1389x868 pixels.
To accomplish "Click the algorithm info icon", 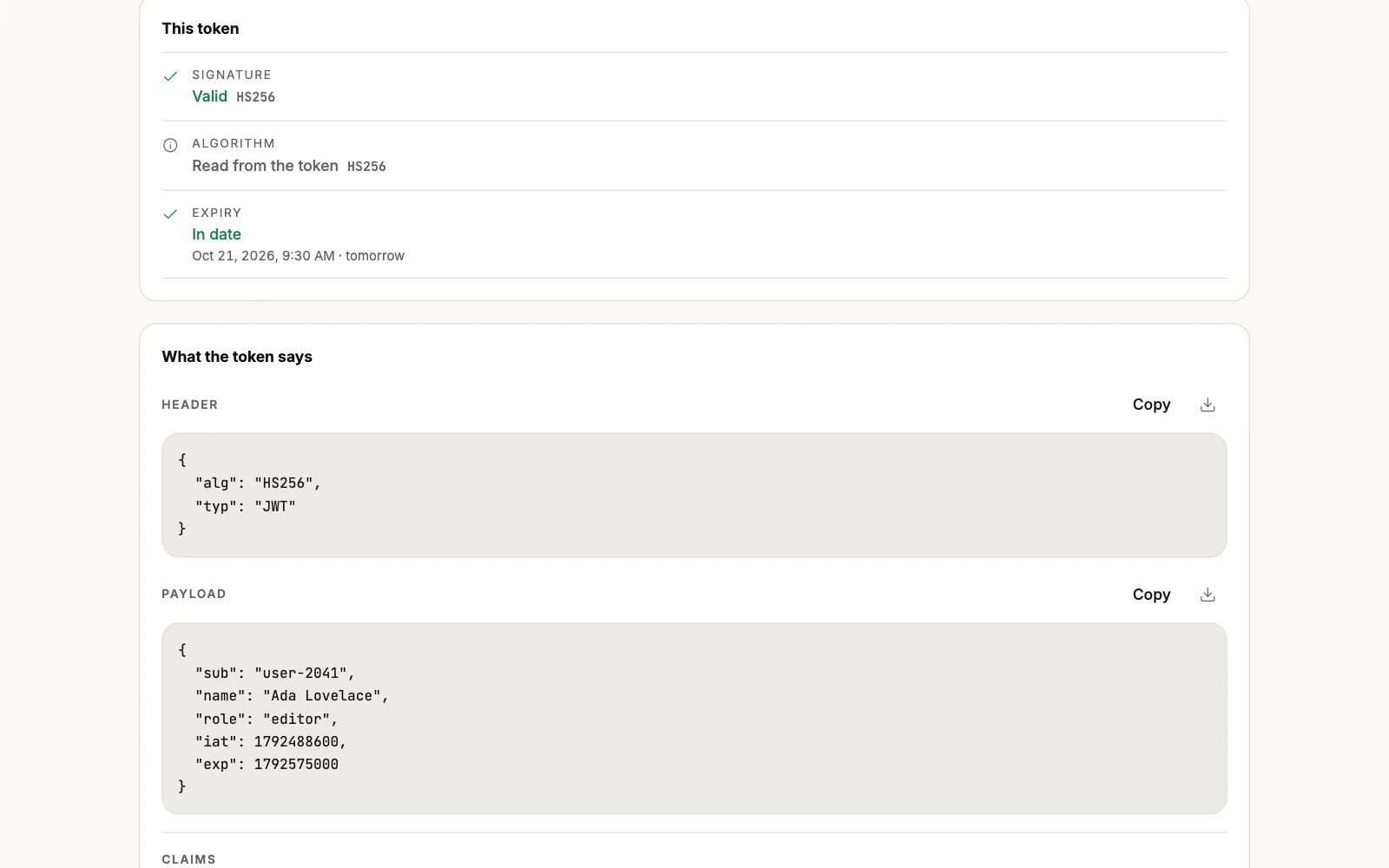I will 170,145.
